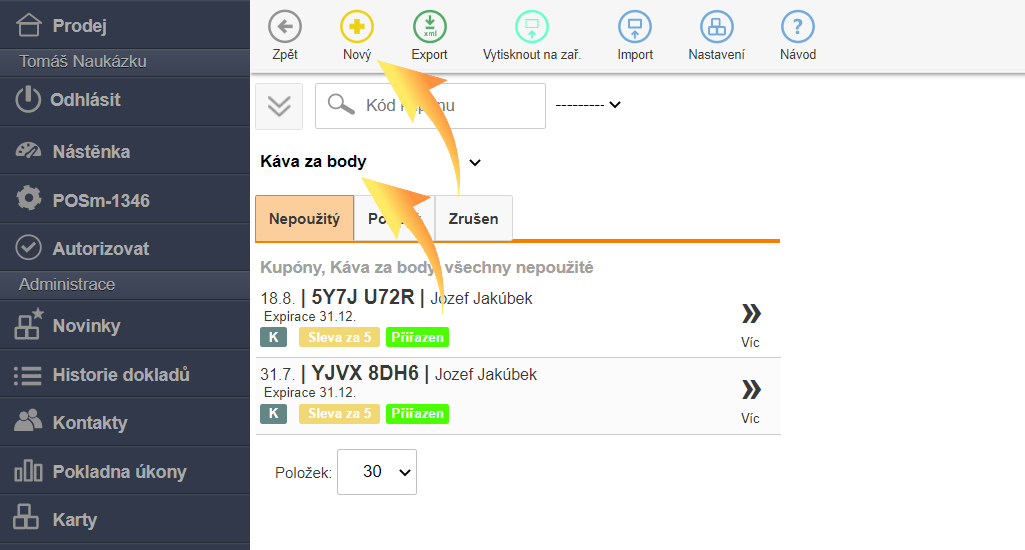Switch to the Nepoužitý tab
1025x550 pixels.
[x=304, y=219]
